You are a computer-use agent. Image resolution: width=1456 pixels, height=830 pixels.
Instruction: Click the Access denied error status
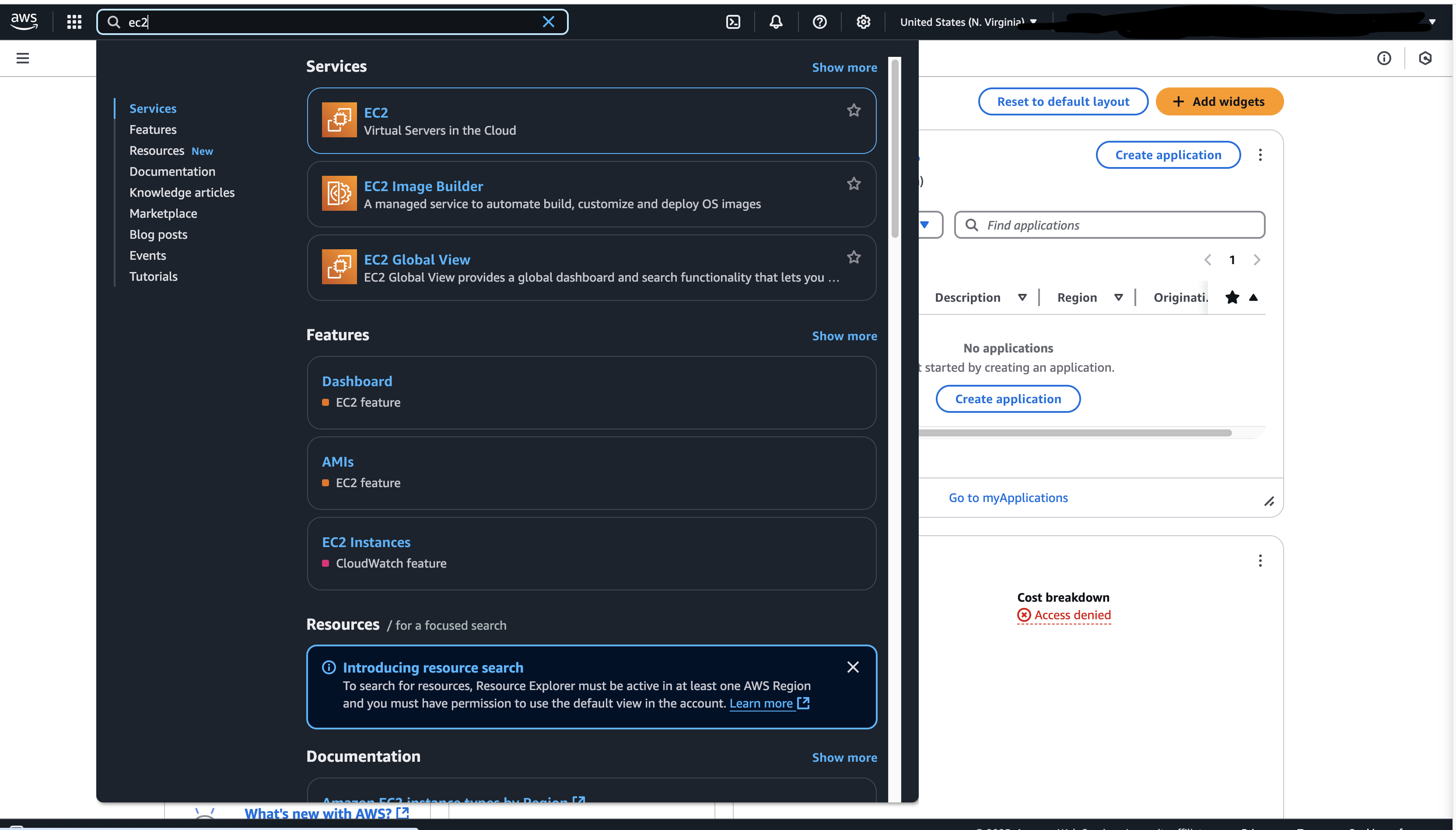[x=1064, y=615]
